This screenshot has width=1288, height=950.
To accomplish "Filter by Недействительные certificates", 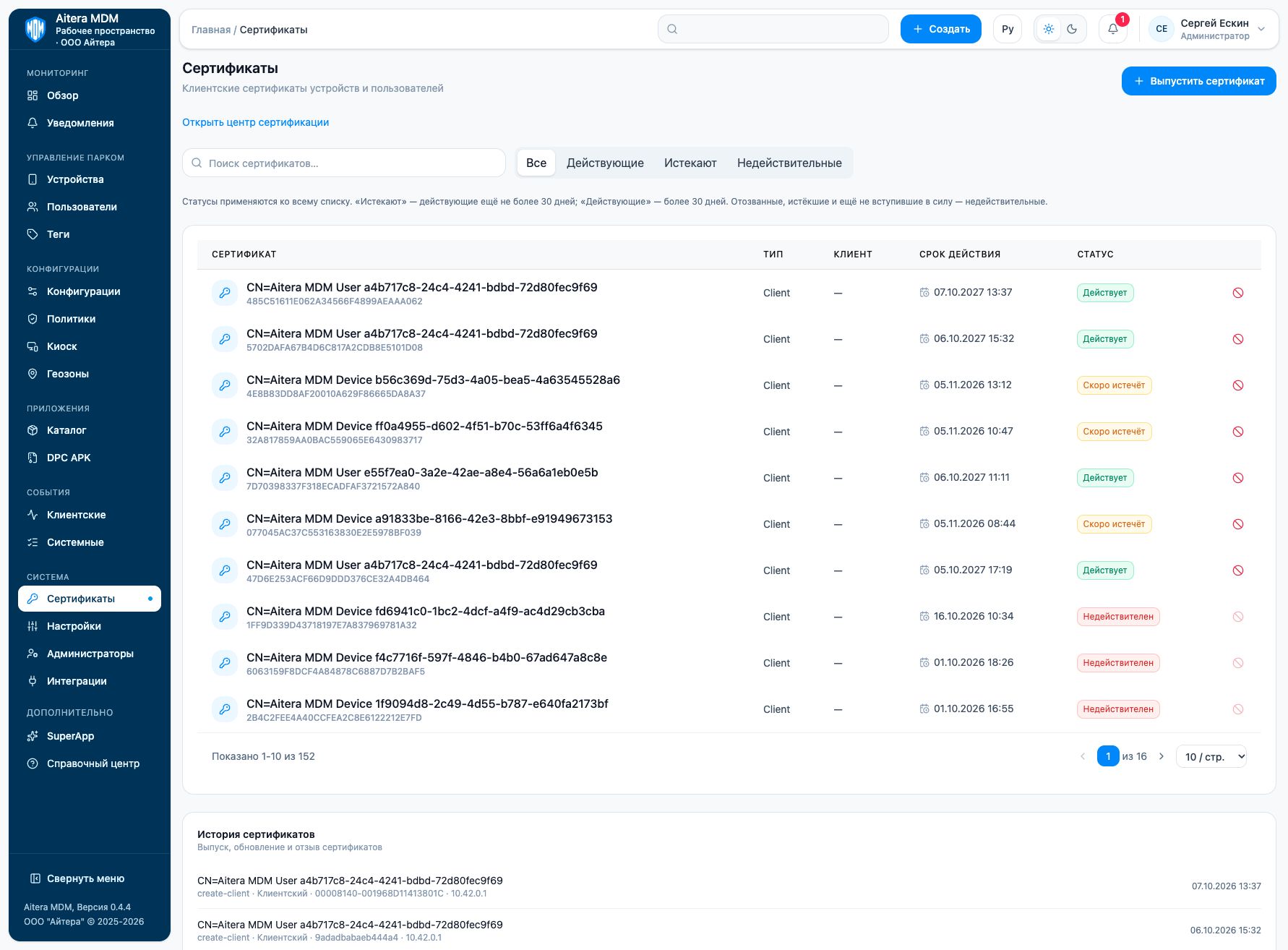I will 789,163.
